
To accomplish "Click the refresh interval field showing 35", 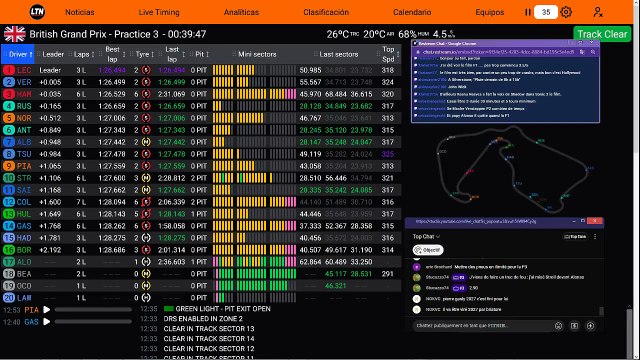I will (x=546, y=12).
